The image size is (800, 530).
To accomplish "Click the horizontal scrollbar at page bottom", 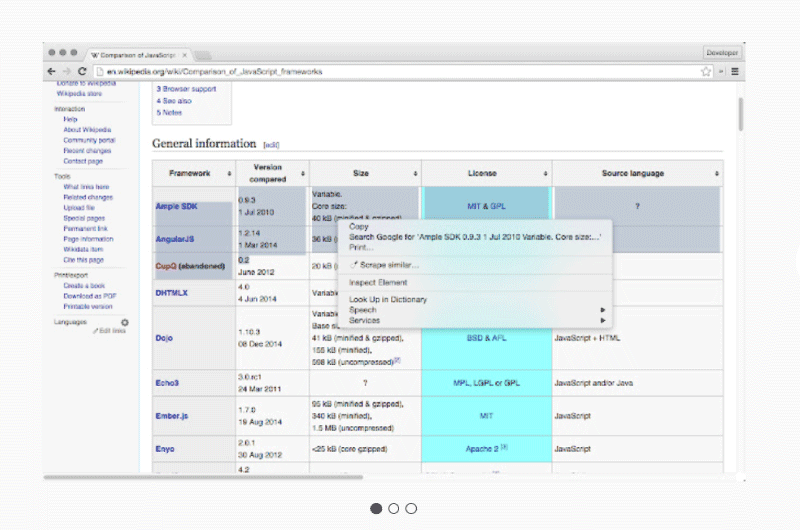I will click(x=203, y=477).
